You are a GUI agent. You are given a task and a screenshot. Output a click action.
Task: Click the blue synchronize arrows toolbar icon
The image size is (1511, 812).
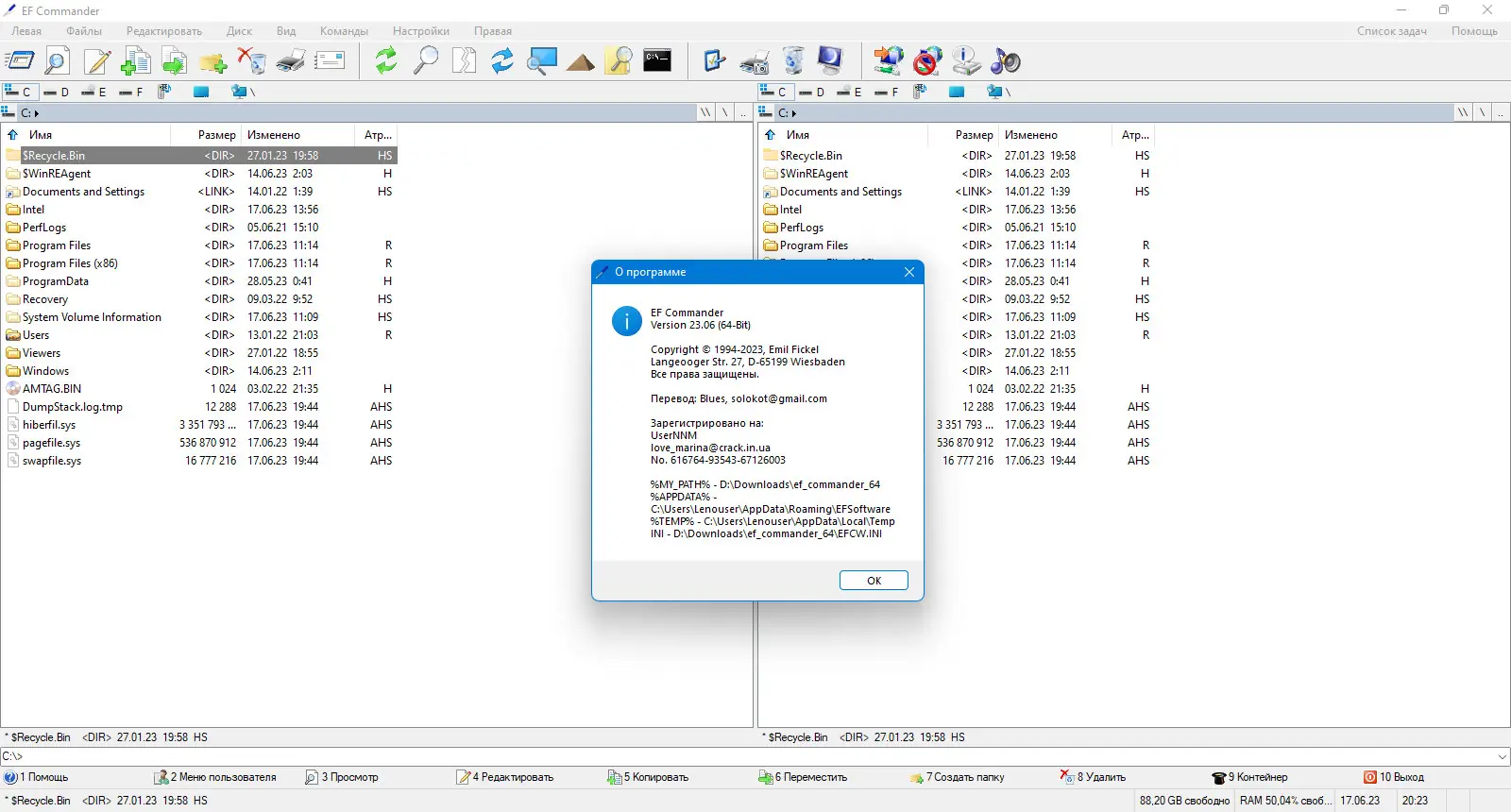[502, 61]
